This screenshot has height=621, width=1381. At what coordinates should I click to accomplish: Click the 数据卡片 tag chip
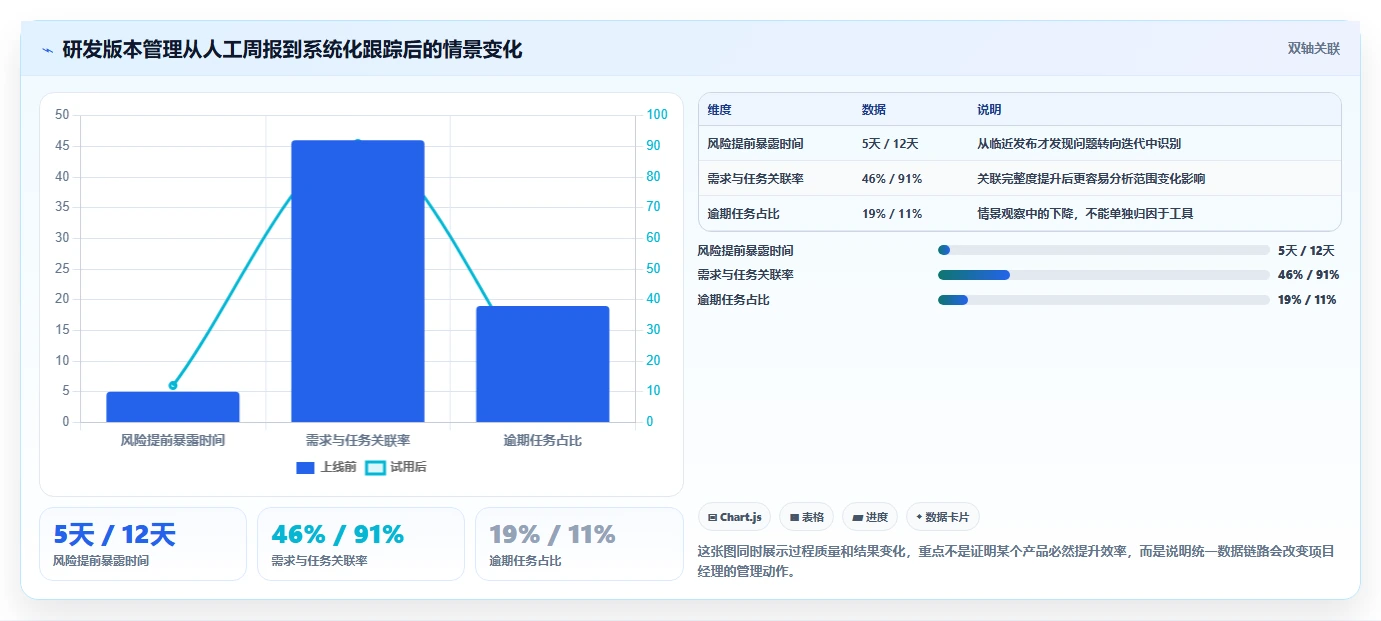coord(943,517)
